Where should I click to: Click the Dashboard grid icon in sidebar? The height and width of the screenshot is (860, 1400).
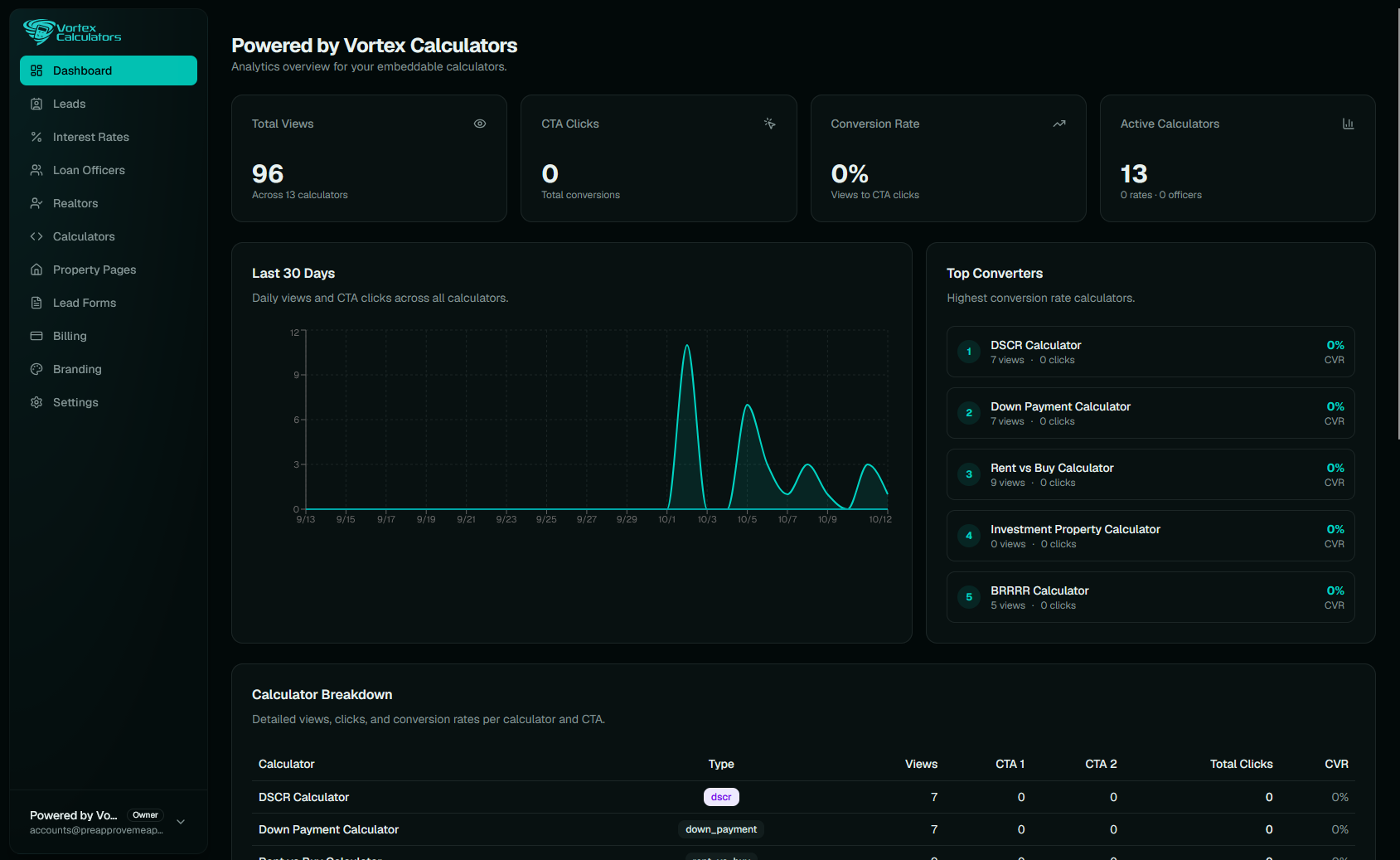point(36,70)
